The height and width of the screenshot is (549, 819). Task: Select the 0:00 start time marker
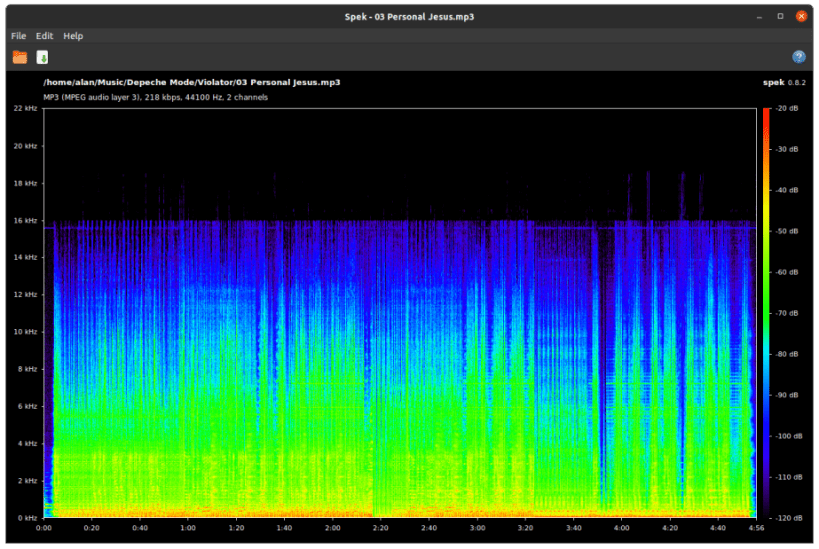tap(44, 527)
